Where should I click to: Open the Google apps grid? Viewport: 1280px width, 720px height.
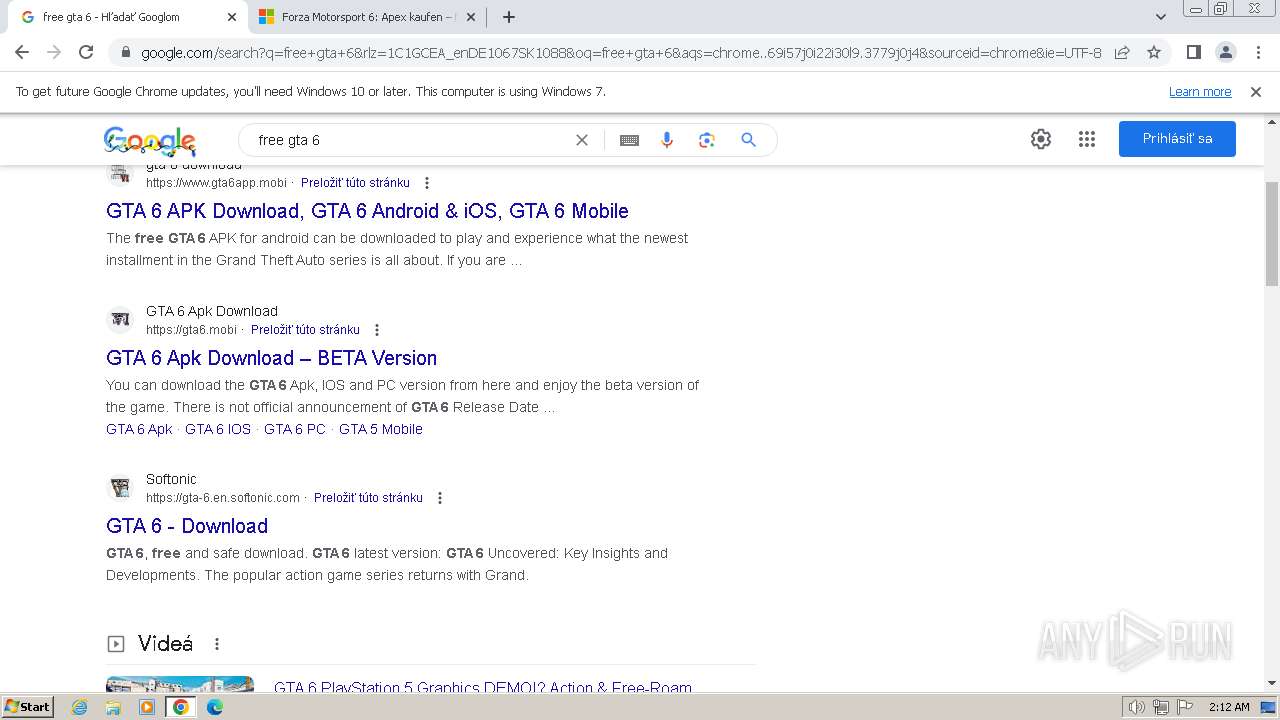1087,139
